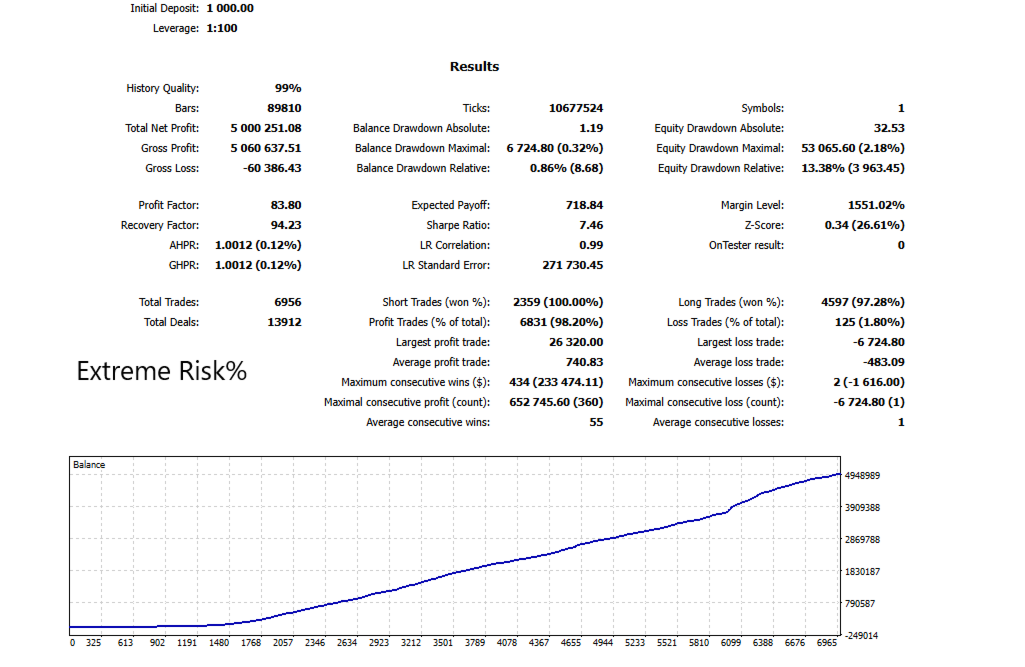This screenshot has height=667, width=1025.
Task: Select Total Deals value 13912
Action: click(284, 322)
